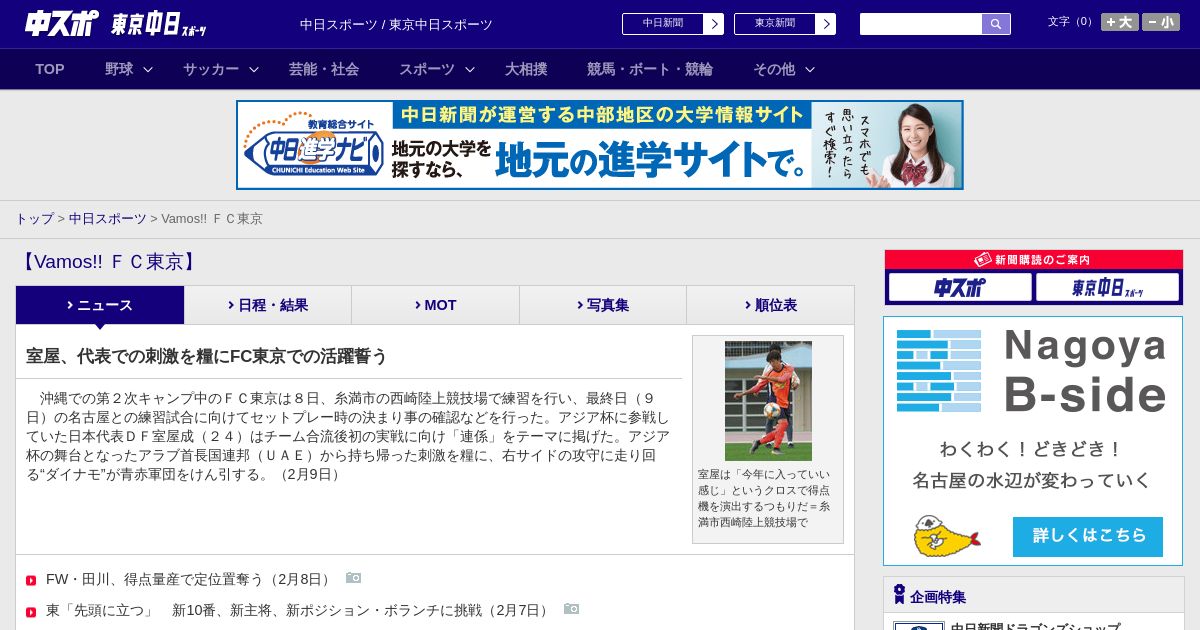Expand the スポーツ dropdown chevron
Image resolution: width=1200 pixels, height=630 pixels.
(470, 69)
